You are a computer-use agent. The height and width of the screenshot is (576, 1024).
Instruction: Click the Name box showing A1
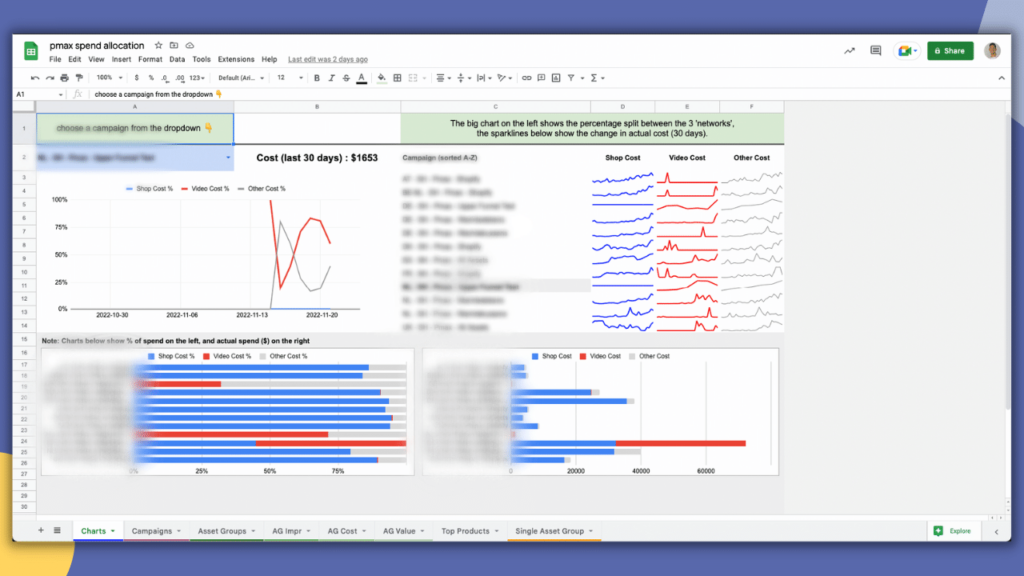tap(39, 94)
